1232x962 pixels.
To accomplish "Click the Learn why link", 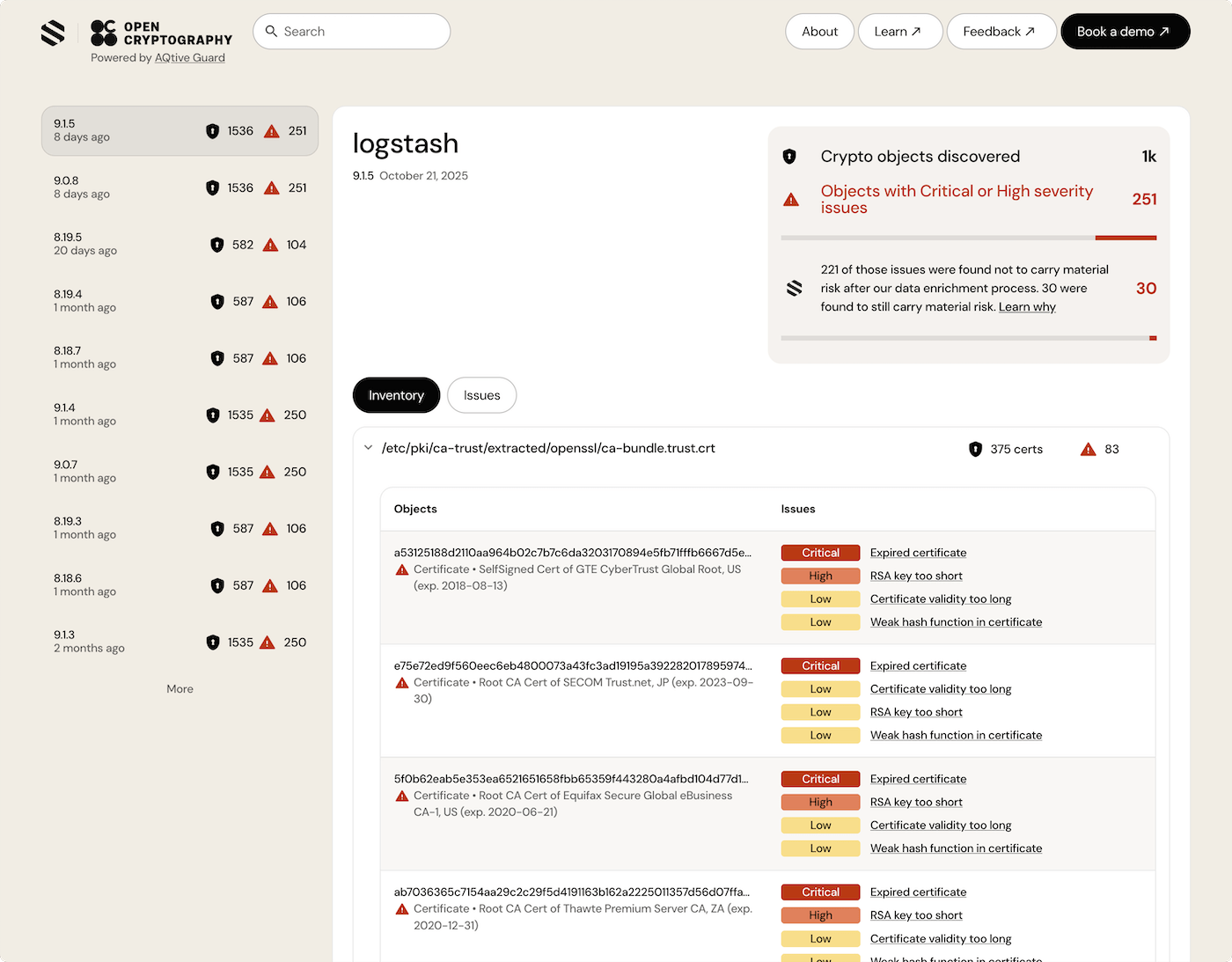I will (x=1027, y=307).
